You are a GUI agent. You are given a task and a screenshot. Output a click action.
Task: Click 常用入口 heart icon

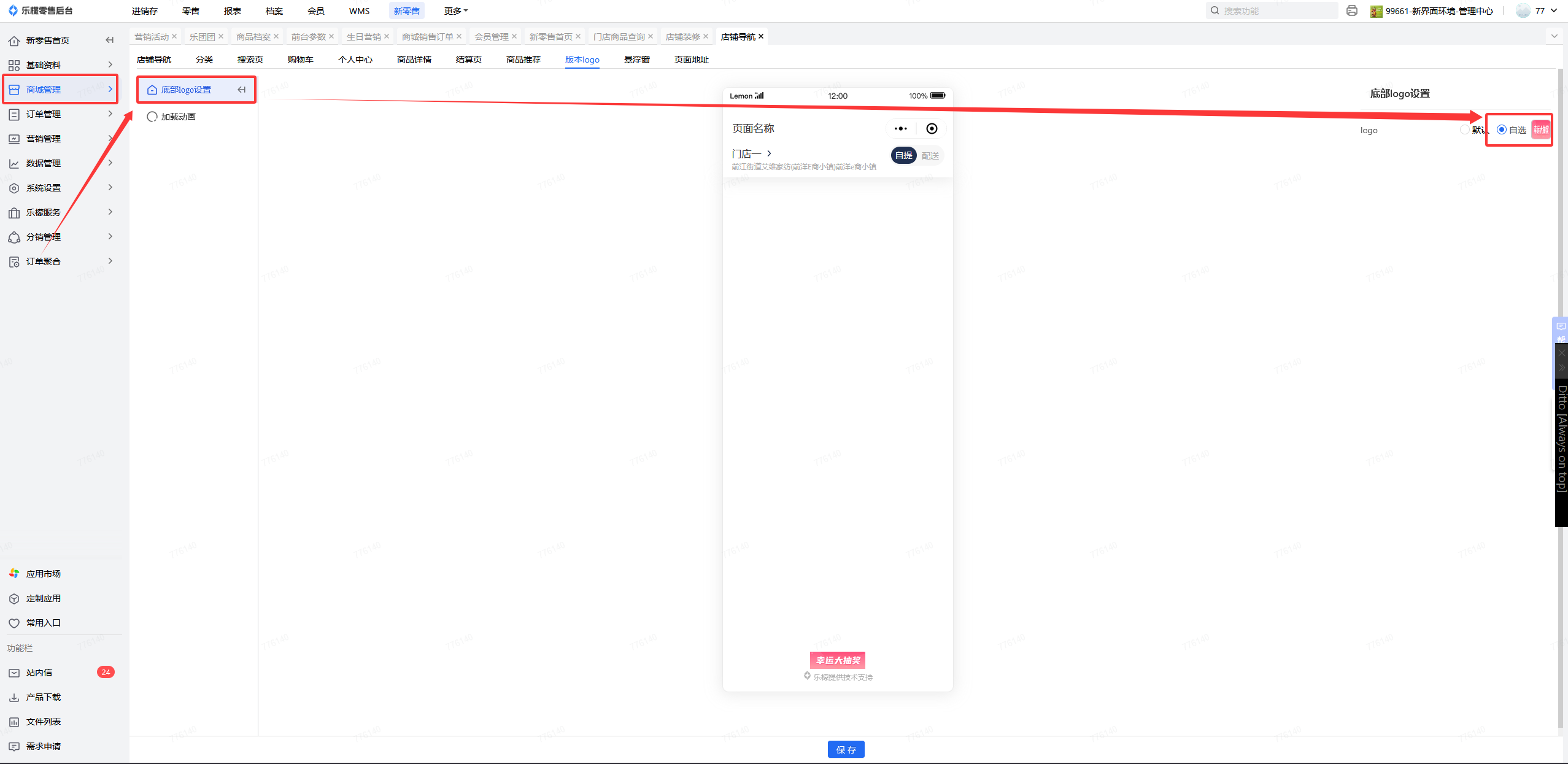tap(14, 623)
